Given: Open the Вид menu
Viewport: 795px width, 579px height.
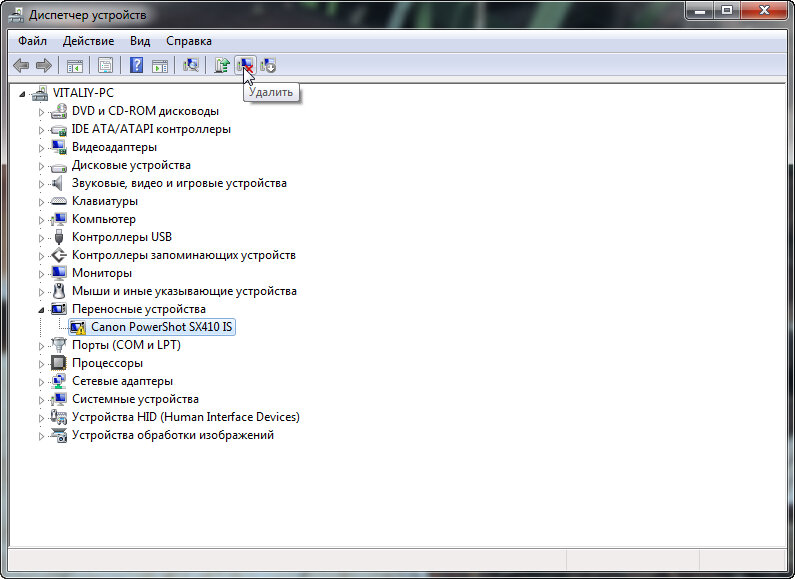Looking at the screenshot, I should 140,41.
